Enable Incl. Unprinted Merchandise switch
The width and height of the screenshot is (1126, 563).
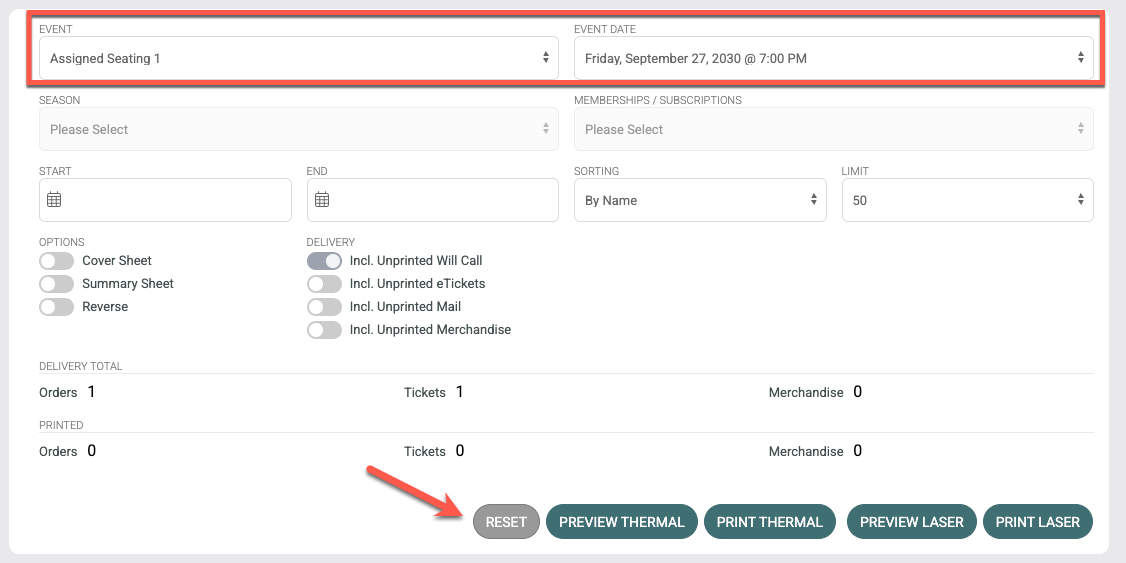coord(325,330)
